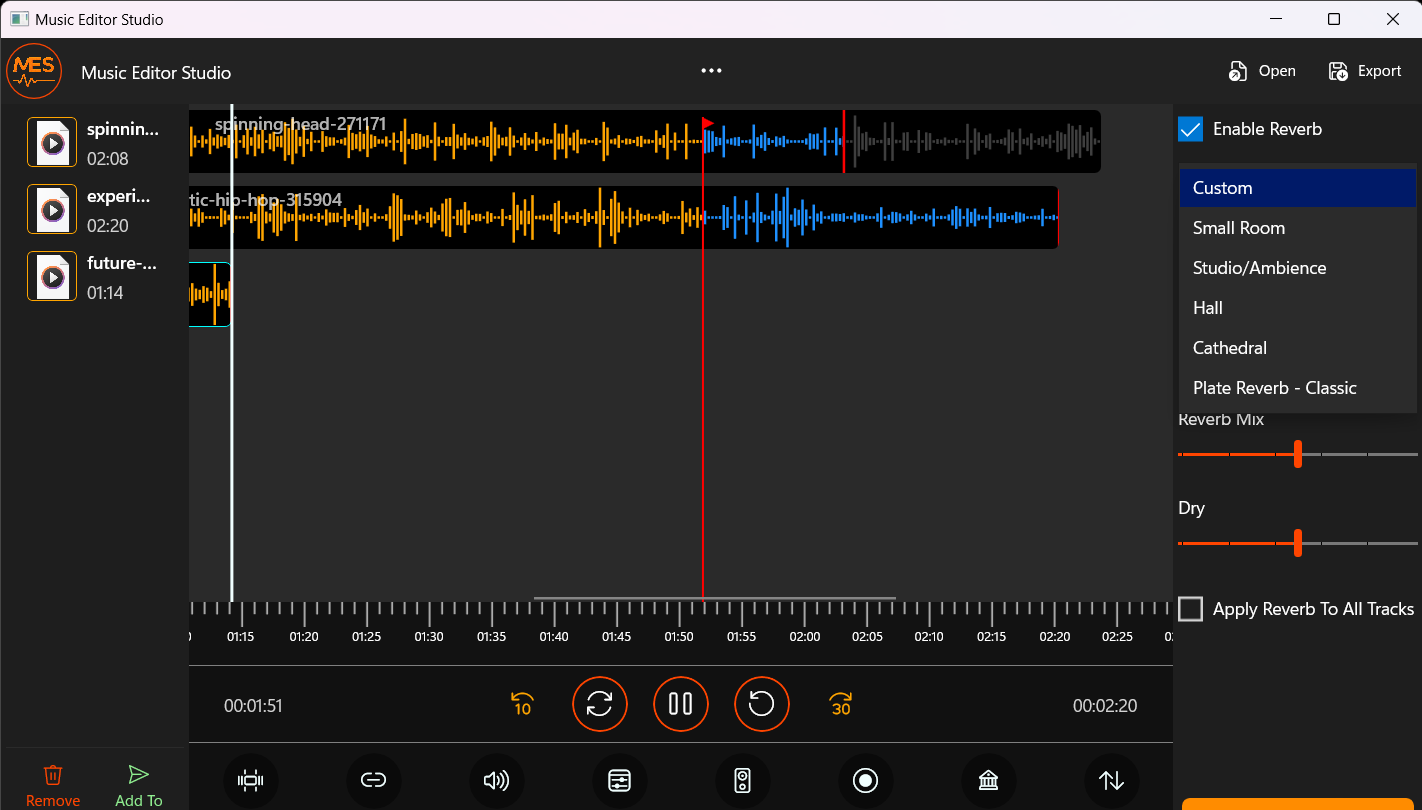Select Plate Reverb - Classic preset

[x=1274, y=387]
